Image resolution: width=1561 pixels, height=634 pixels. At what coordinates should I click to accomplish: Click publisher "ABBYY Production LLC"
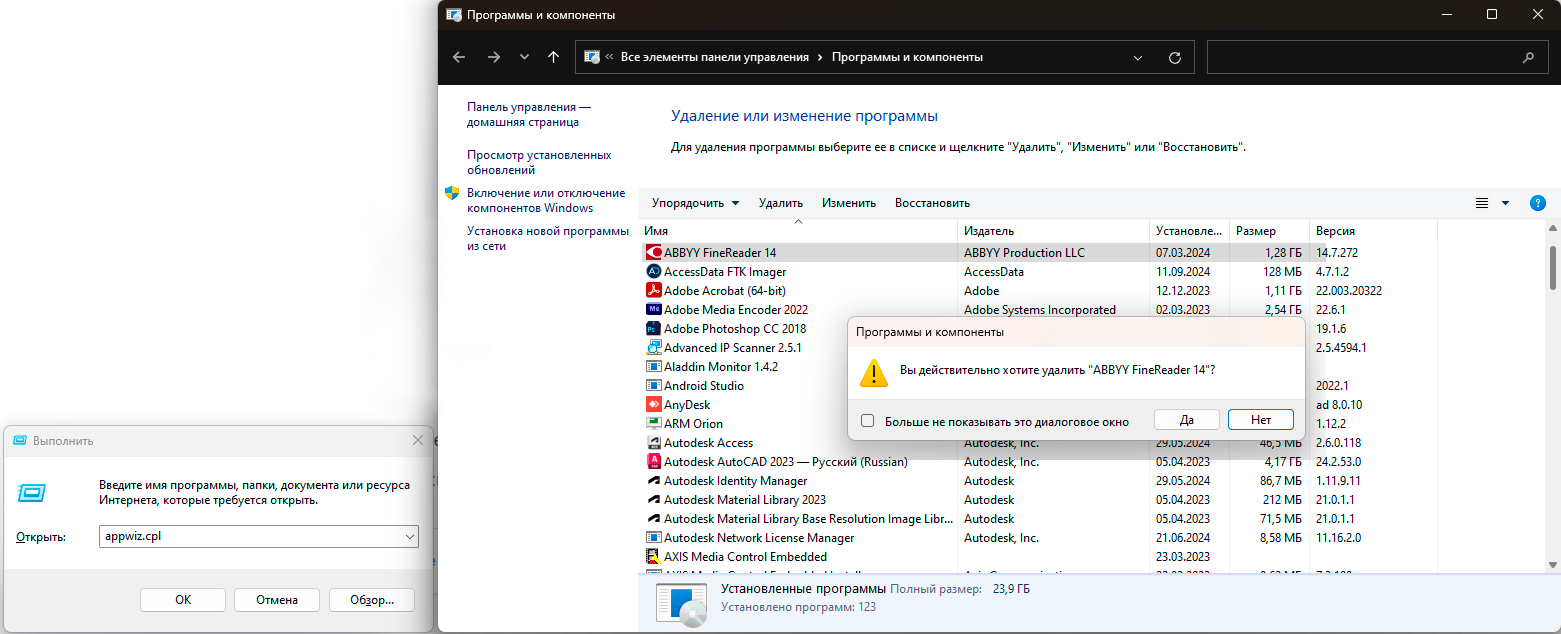pos(1024,253)
